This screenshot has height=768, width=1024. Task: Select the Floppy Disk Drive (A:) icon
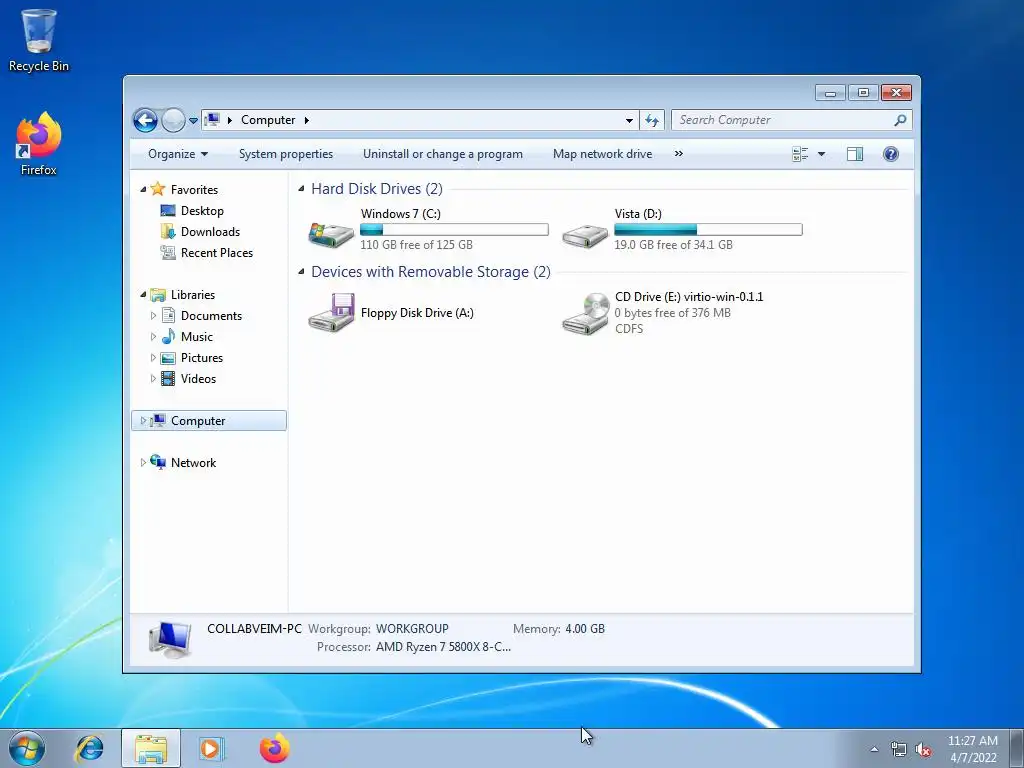(331, 313)
